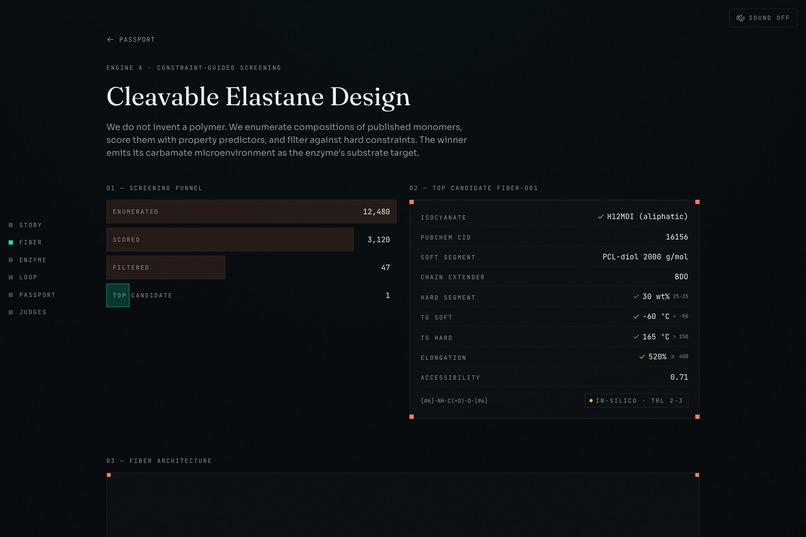Click the checkmark beside 165 °C
The height and width of the screenshot is (537, 806).
pos(636,337)
